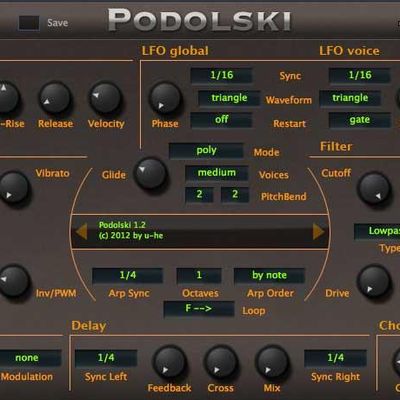Click the Filter Drive knob
This screenshot has width=400, height=400.
374,281
